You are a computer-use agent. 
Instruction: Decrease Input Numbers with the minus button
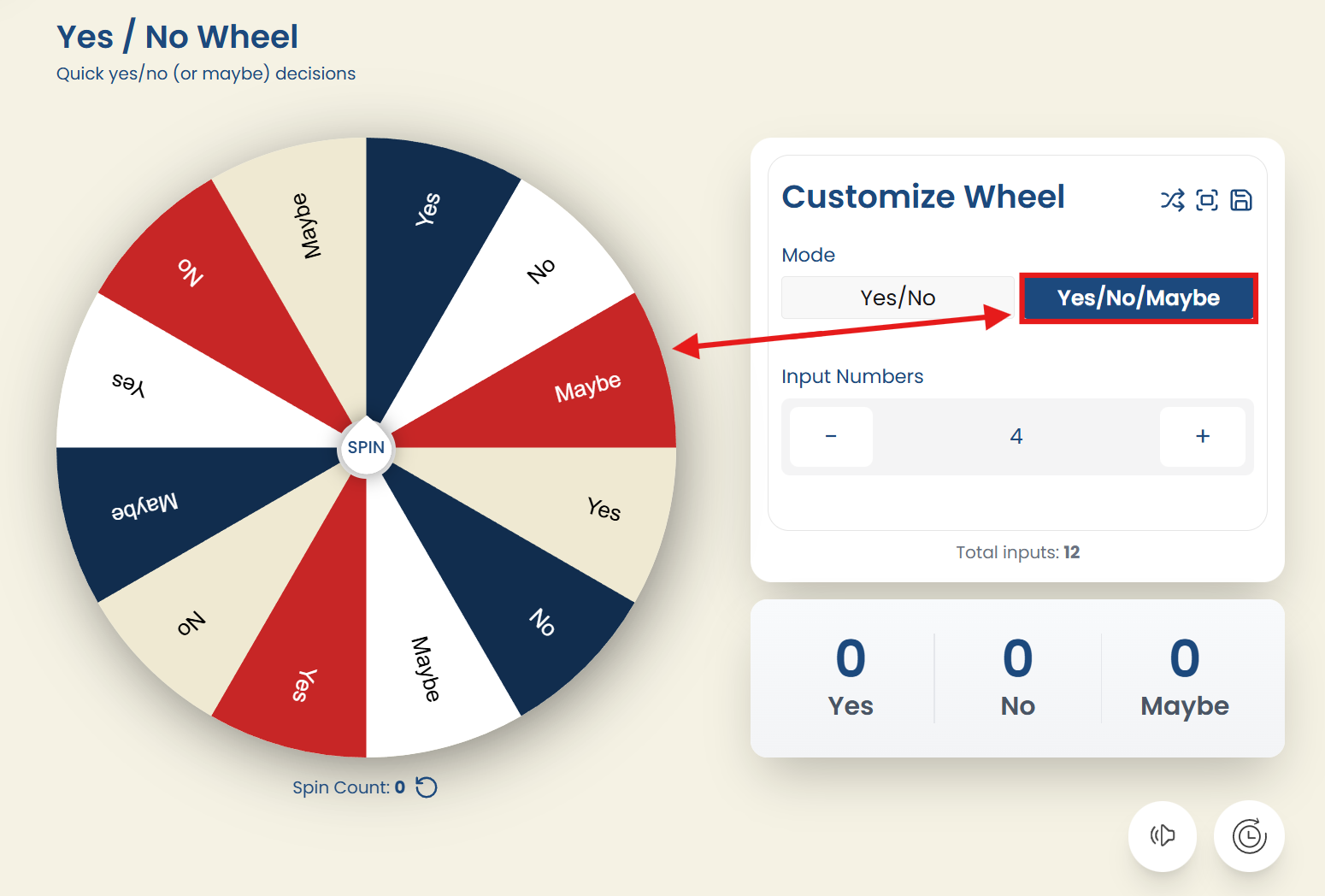click(830, 436)
